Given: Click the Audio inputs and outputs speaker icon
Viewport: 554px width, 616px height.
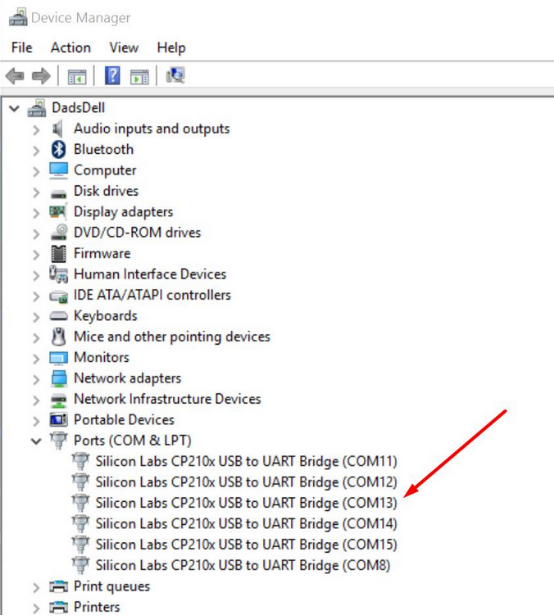Looking at the screenshot, I should [x=58, y=129].
